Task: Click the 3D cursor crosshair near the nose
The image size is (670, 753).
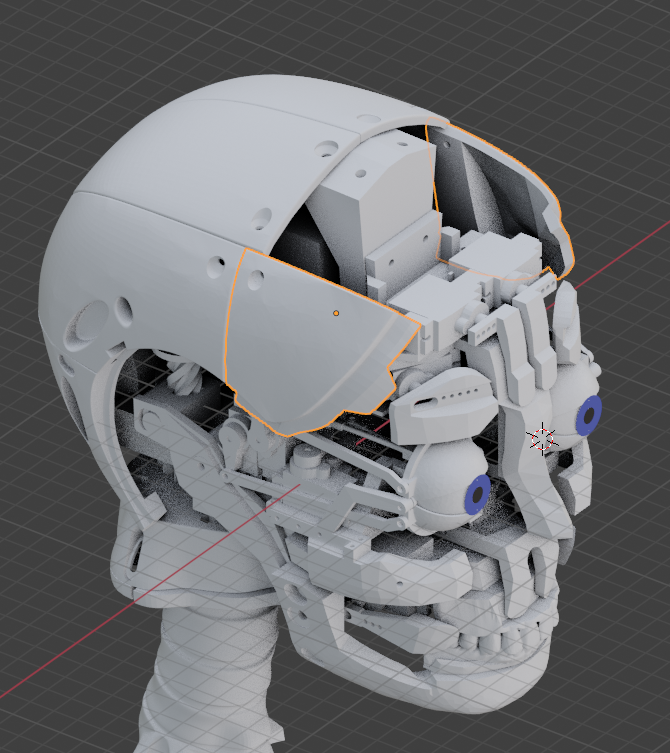Action: pyautogui.click(x=543, y=437)
